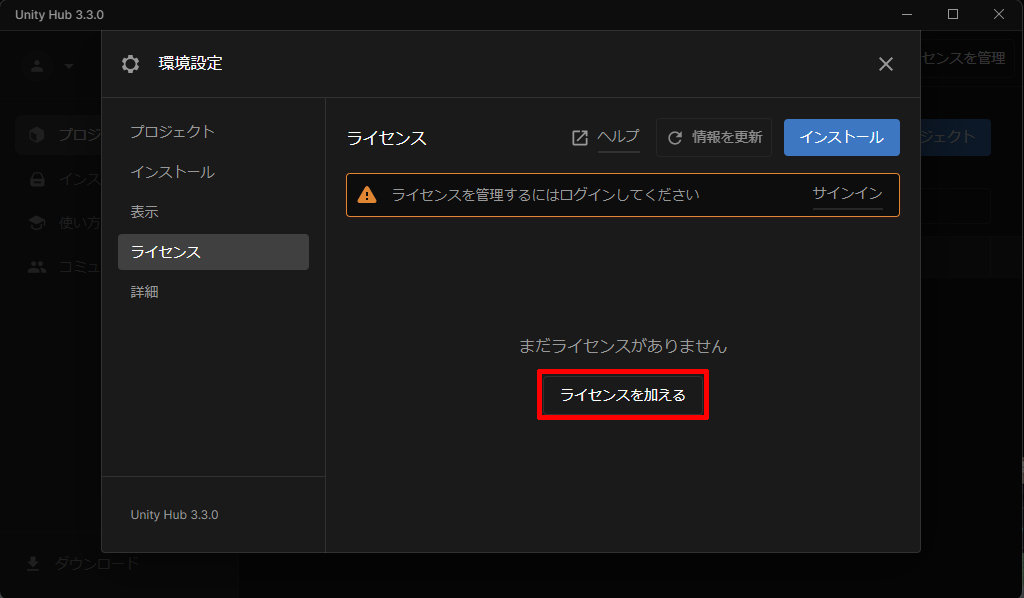The height and width of the screenshot is (598, 1024).
Task: Switch to the 表示 settings tab
Action: tap(144, 212)
